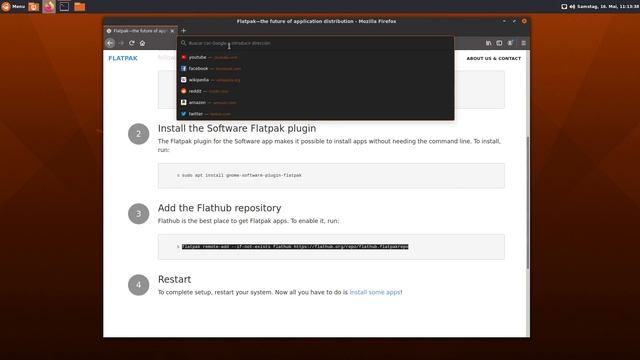Close the Firefox window
Image resolution: width=640 pixels, height=360 pixels.
pyautogui.click(x=524, y=21)
